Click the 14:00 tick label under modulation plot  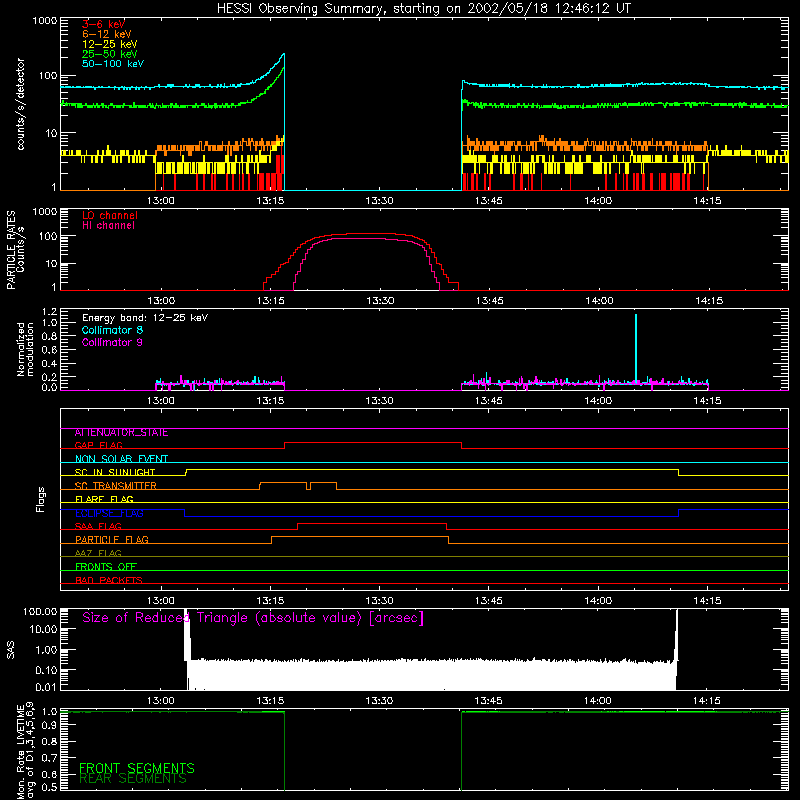pos(598,401)
